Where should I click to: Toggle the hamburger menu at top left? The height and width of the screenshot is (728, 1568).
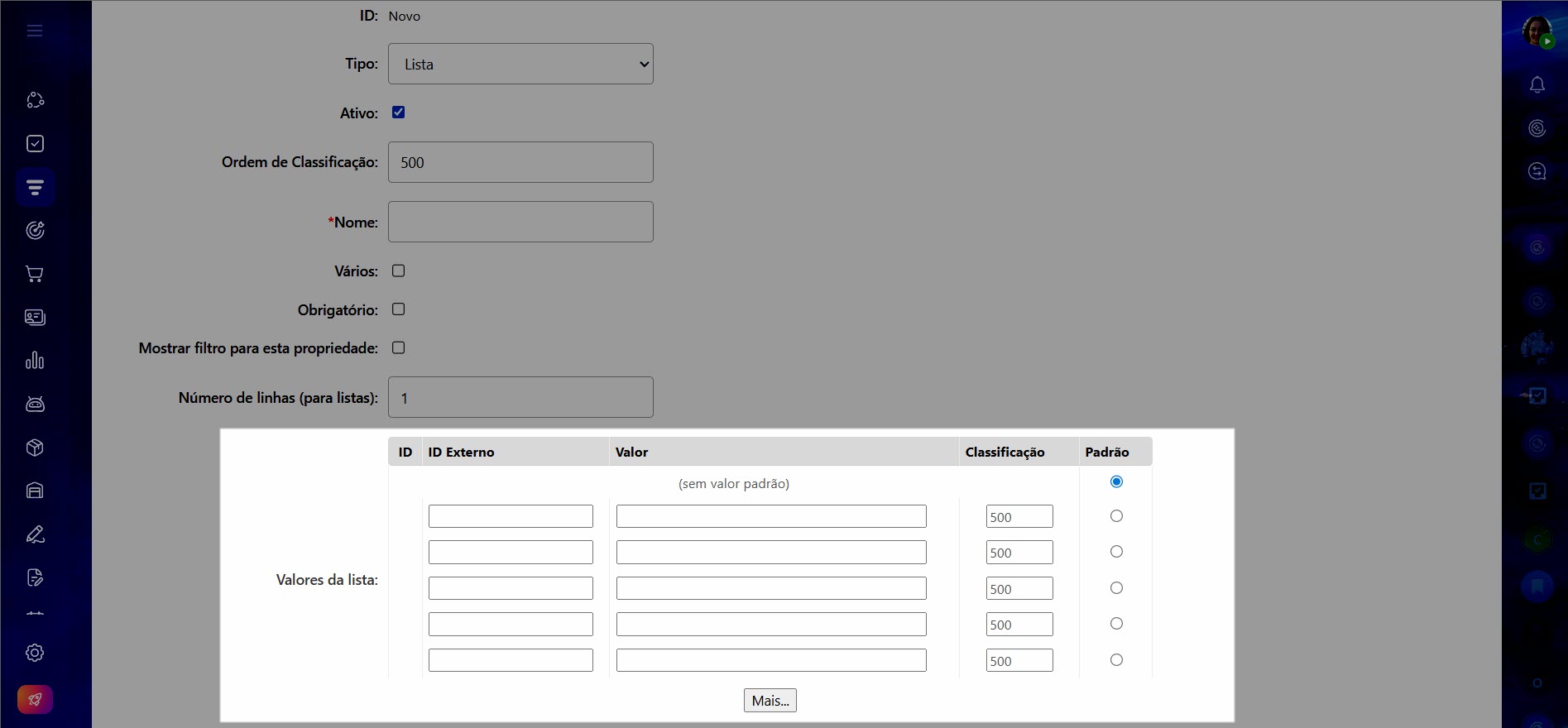pyautogui.click(x=35, y=31)
